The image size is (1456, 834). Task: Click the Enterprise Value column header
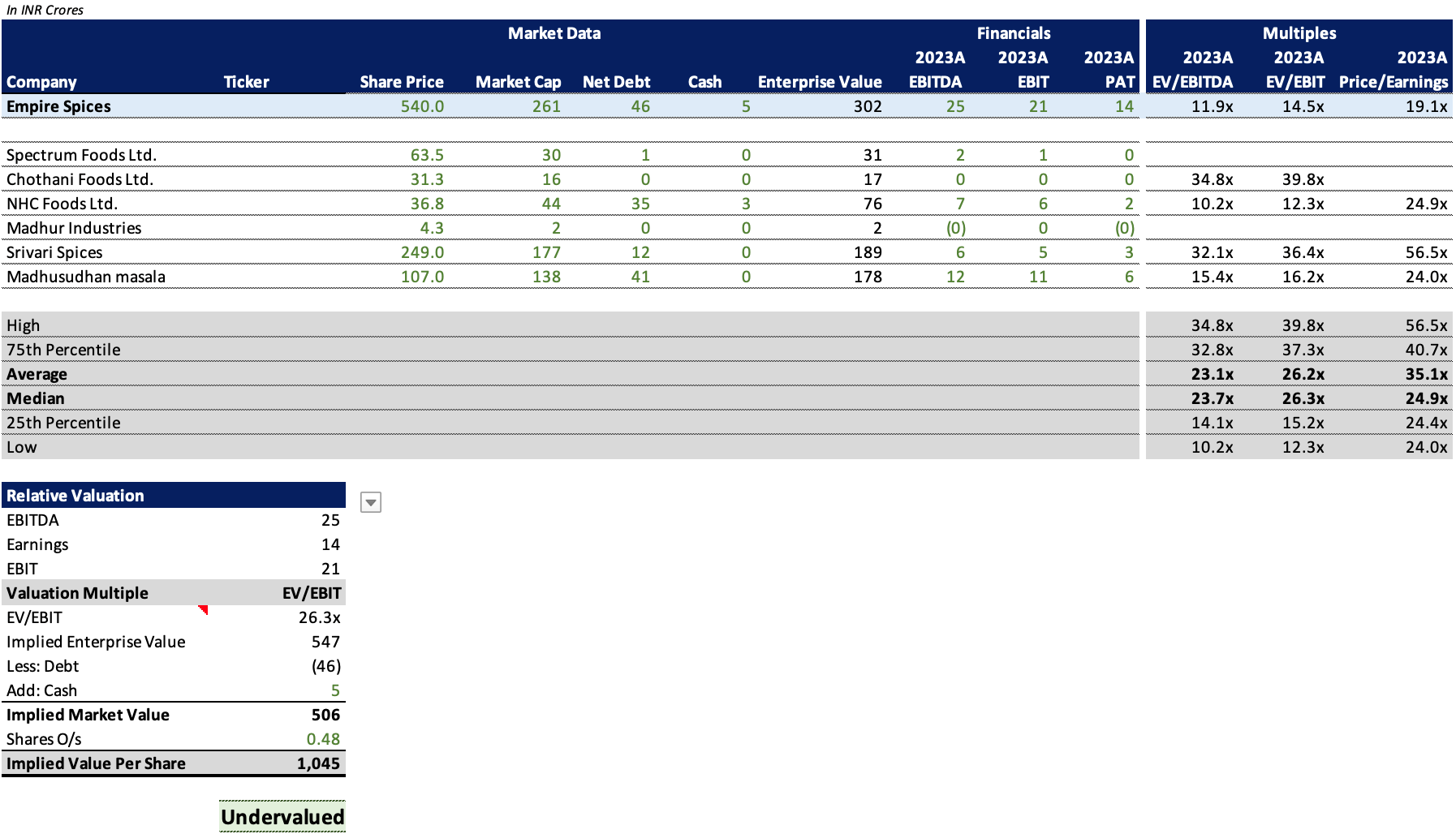tap(820, 82)
